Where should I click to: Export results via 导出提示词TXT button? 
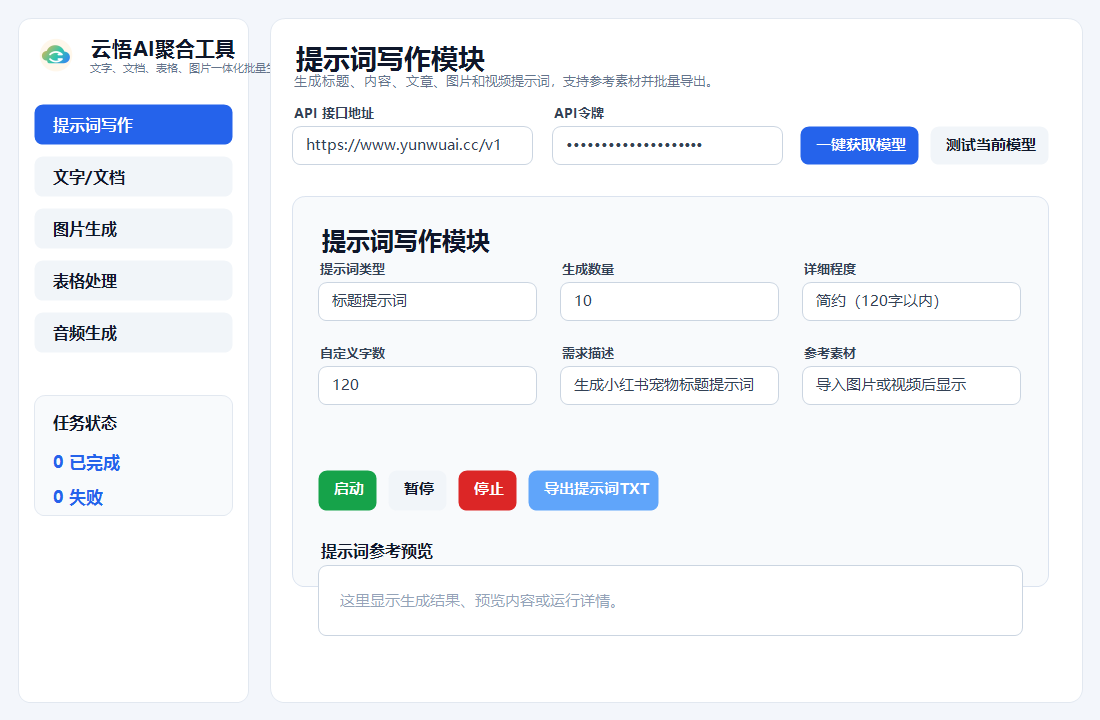pos(593,490)
